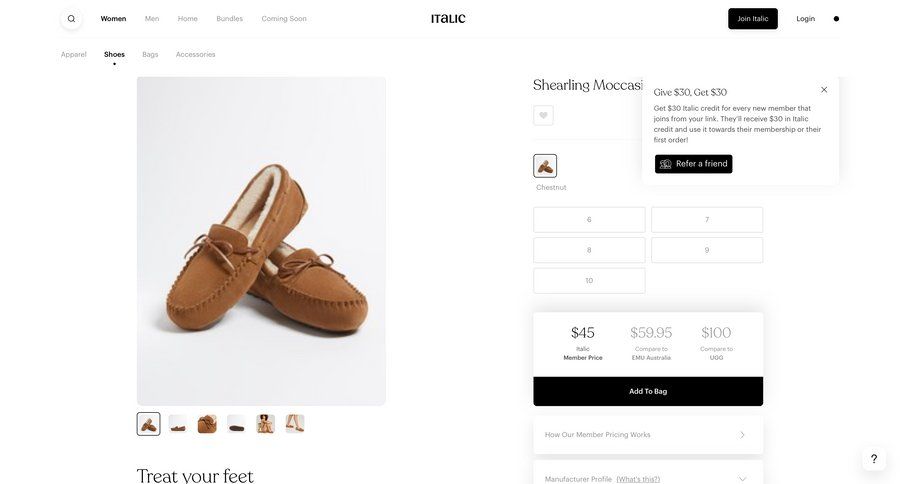Click the gift icon in Refer a friend
This screenshot has height=484, width=900.
click(666, 164)
